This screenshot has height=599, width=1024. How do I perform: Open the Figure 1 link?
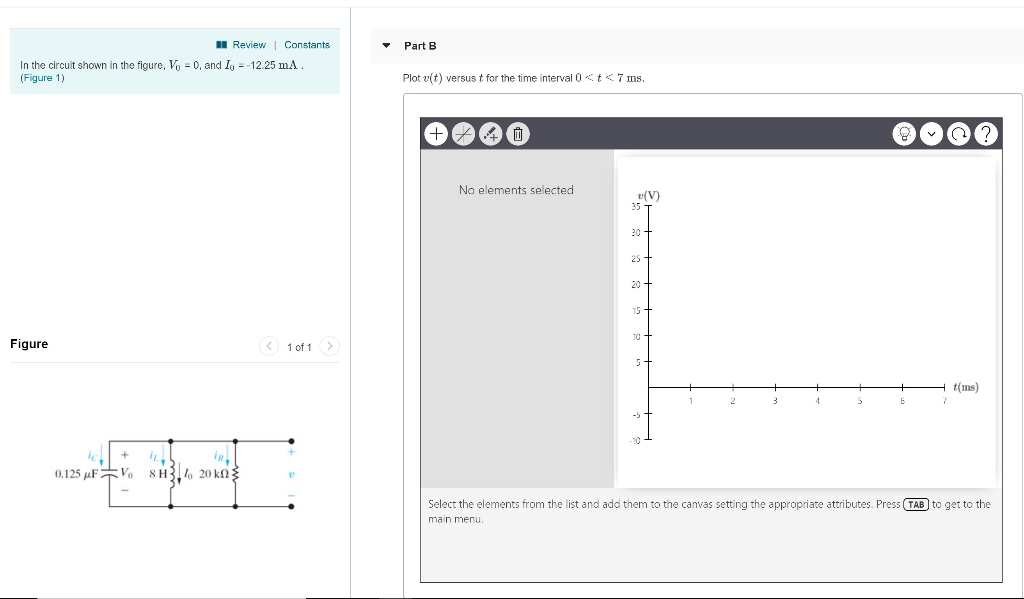pos(41,77)
